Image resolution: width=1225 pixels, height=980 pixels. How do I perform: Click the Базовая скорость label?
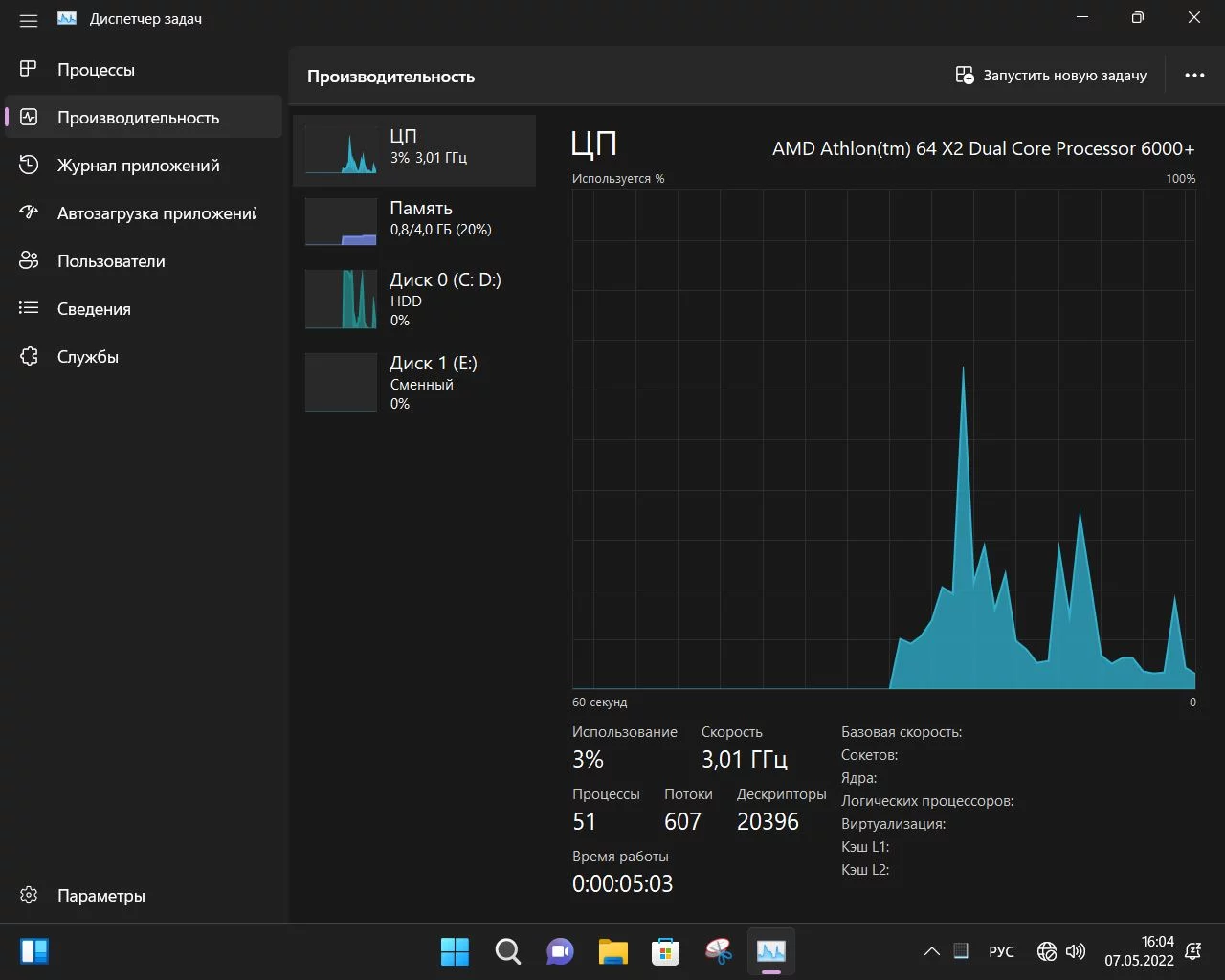[x=902, y=732]
